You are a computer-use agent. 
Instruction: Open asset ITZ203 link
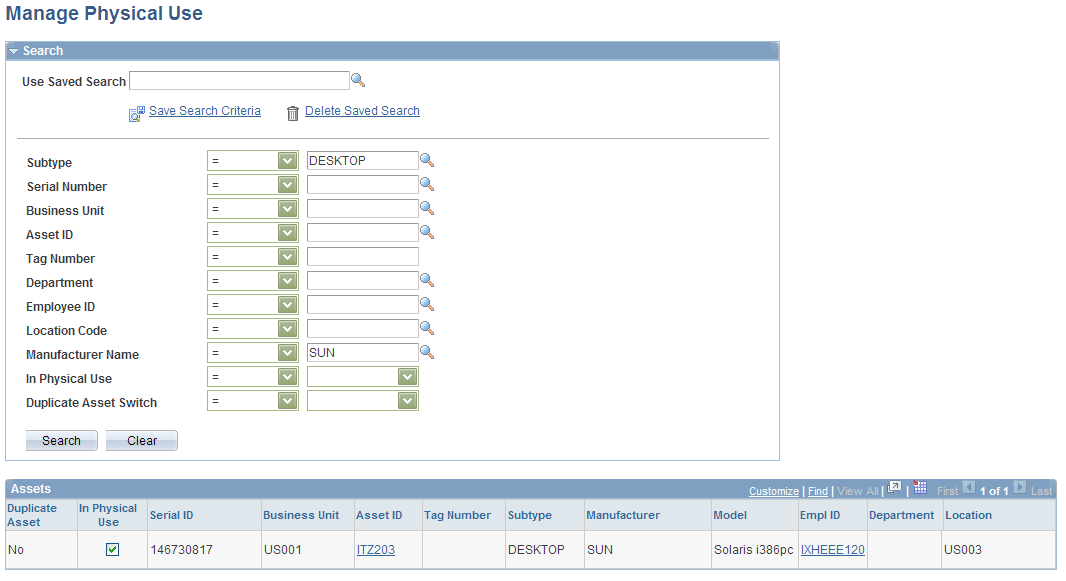point(376,550)
